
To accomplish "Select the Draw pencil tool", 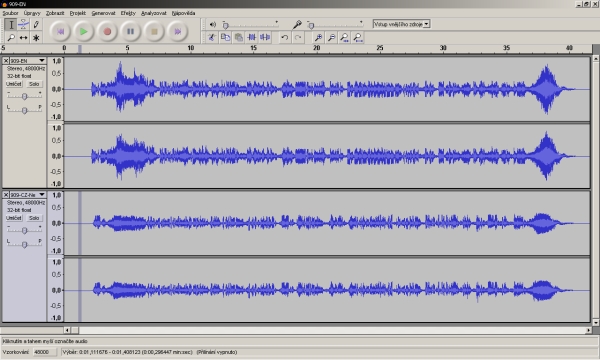I will point(36,24).
